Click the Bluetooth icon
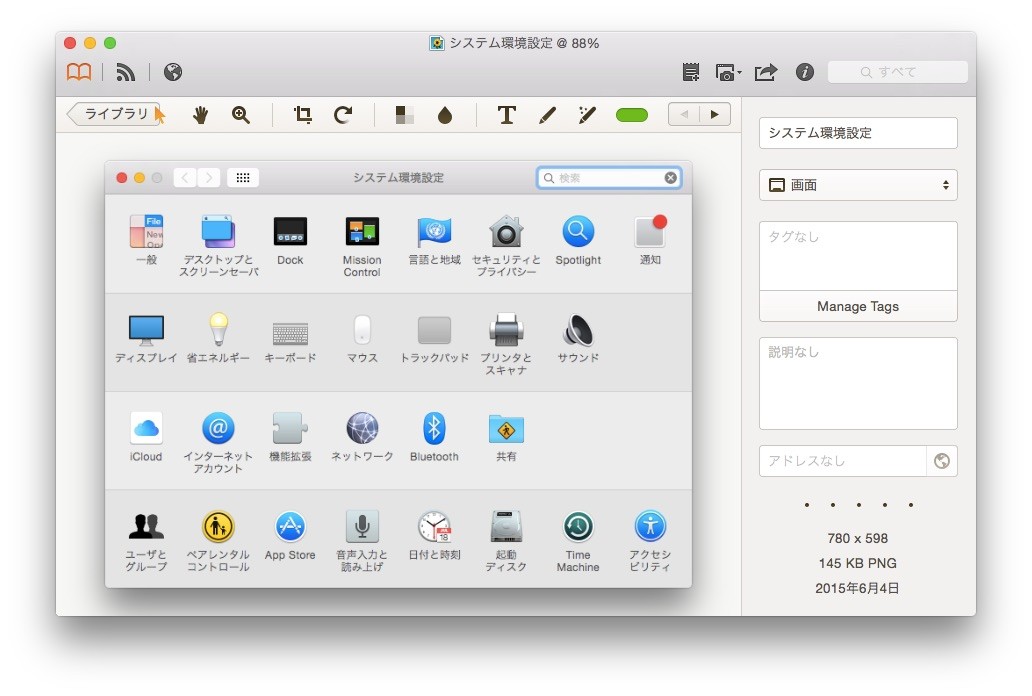Viewport: 1032px width, 696px height. point(434,429)
